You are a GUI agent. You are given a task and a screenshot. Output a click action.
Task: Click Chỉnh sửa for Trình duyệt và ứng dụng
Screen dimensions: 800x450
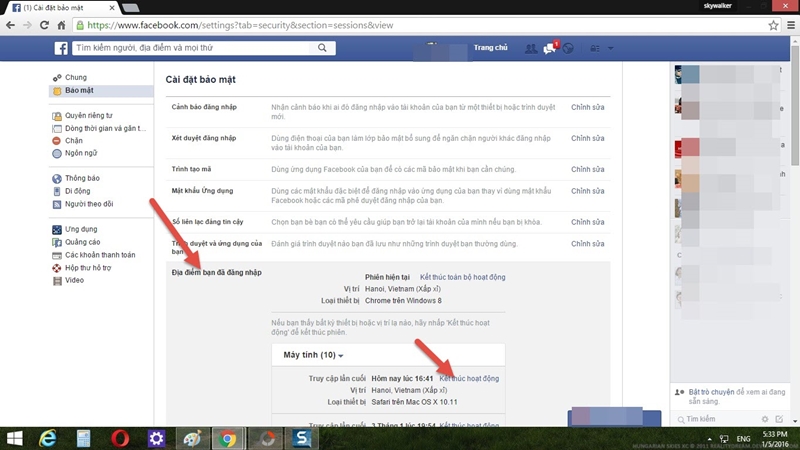(587, 244)
